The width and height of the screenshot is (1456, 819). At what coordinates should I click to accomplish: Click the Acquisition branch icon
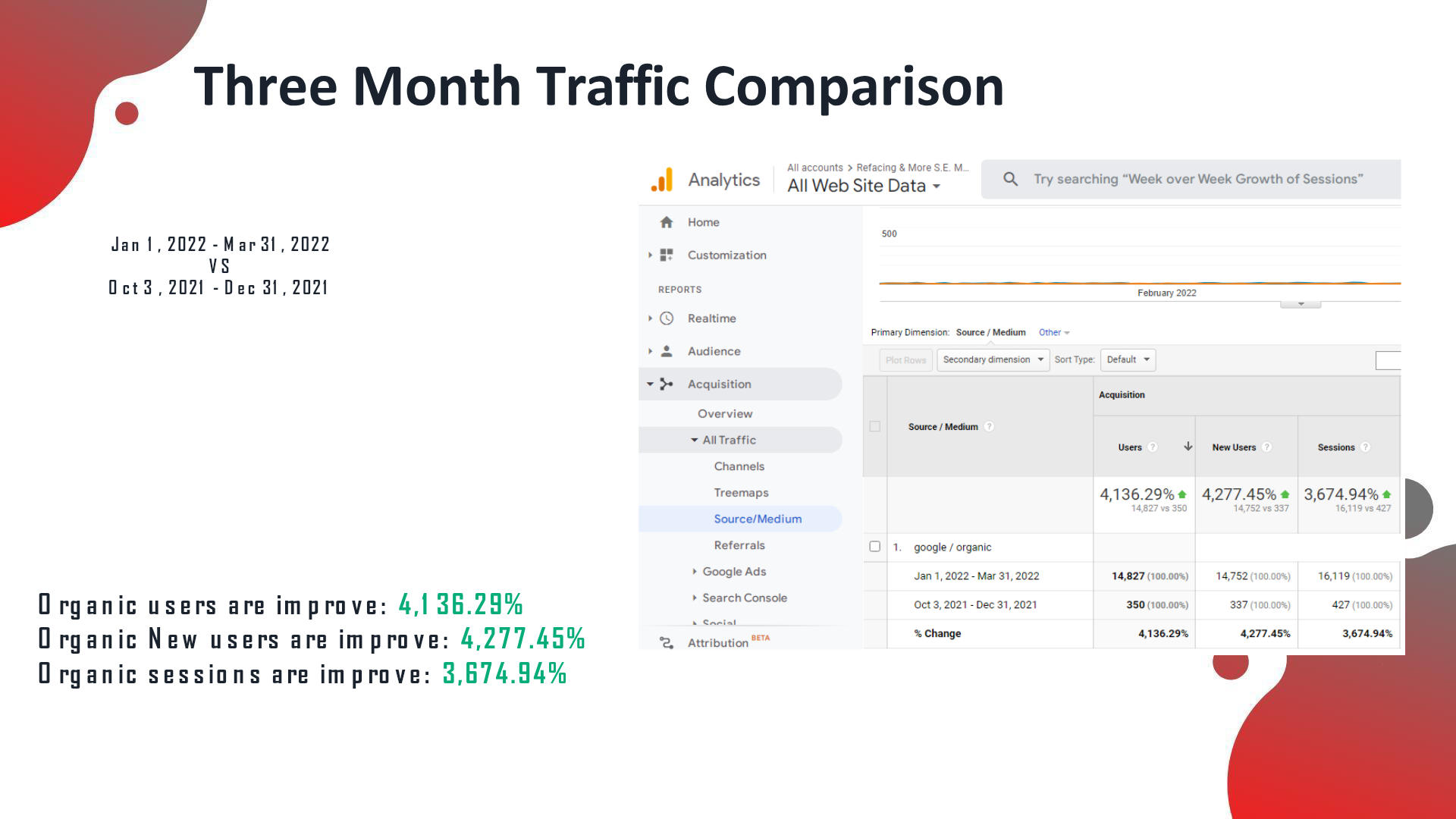point(667,384)
